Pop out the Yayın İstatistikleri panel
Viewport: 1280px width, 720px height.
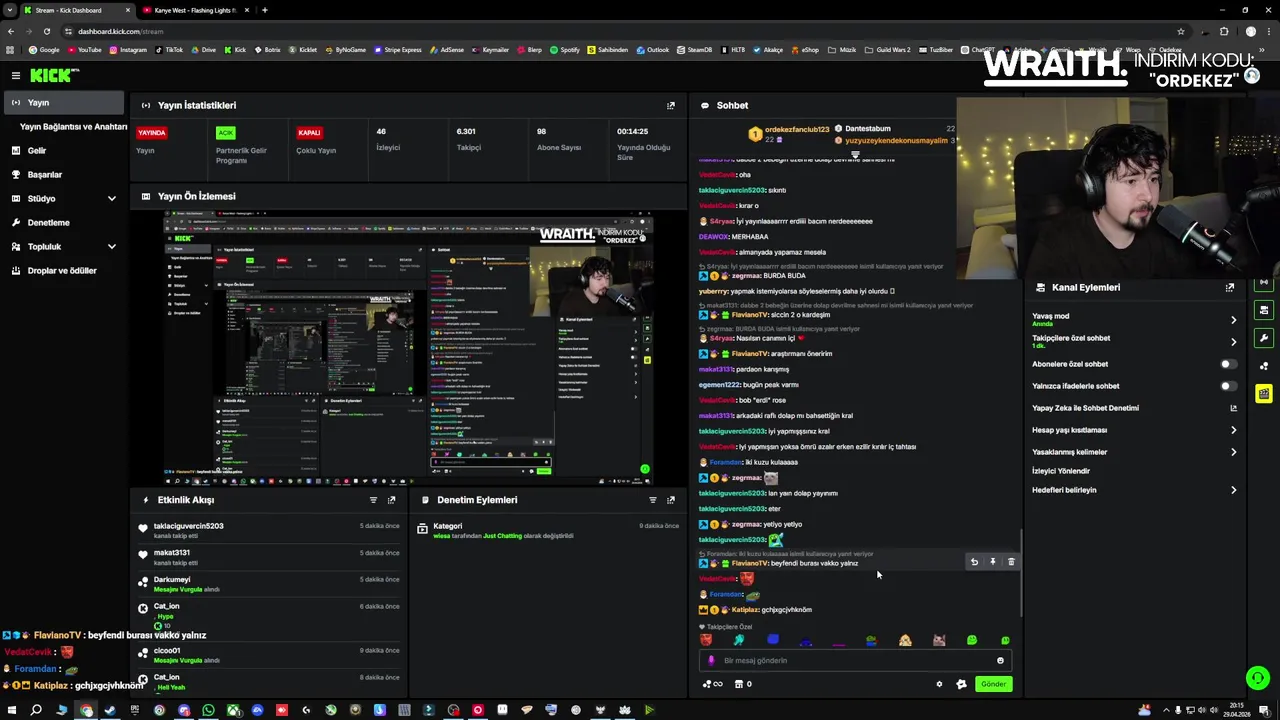tap(671, 105)
